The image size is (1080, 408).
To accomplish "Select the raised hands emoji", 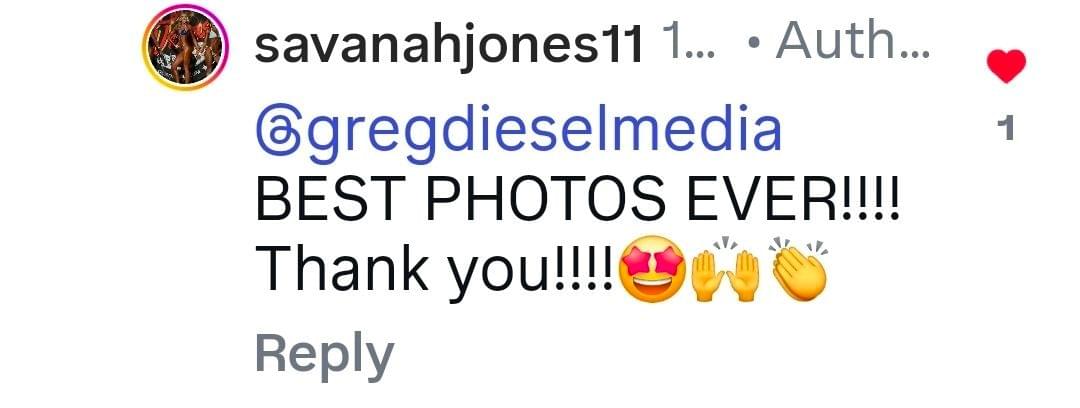I will point(727,270).
